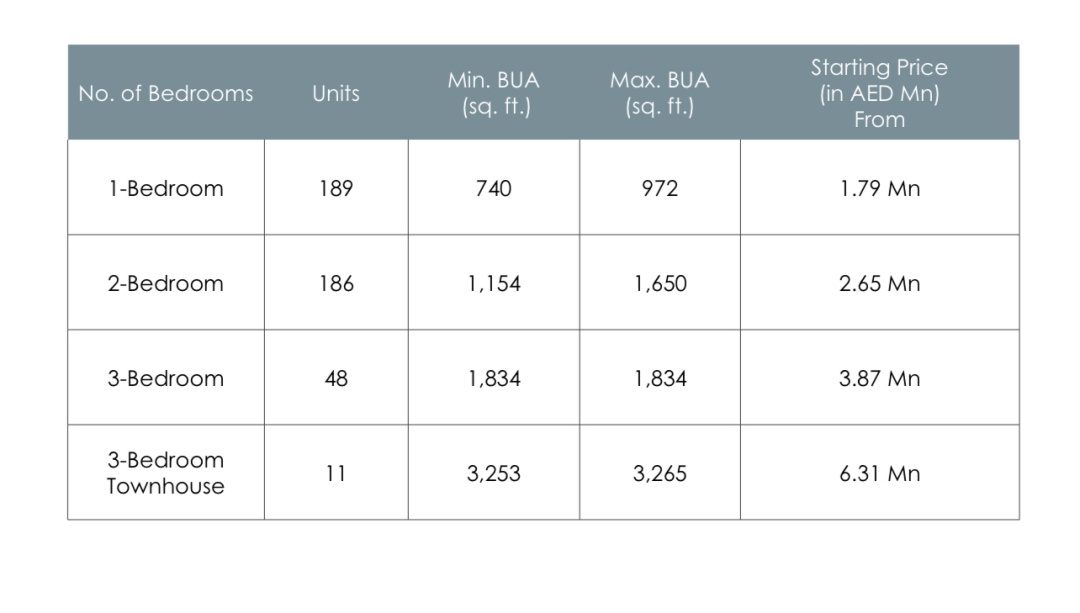This screenshot has width=1080, height=613.
Task: Select the 1,650 maximum BUA cell
Action: (x=659, y=284)
